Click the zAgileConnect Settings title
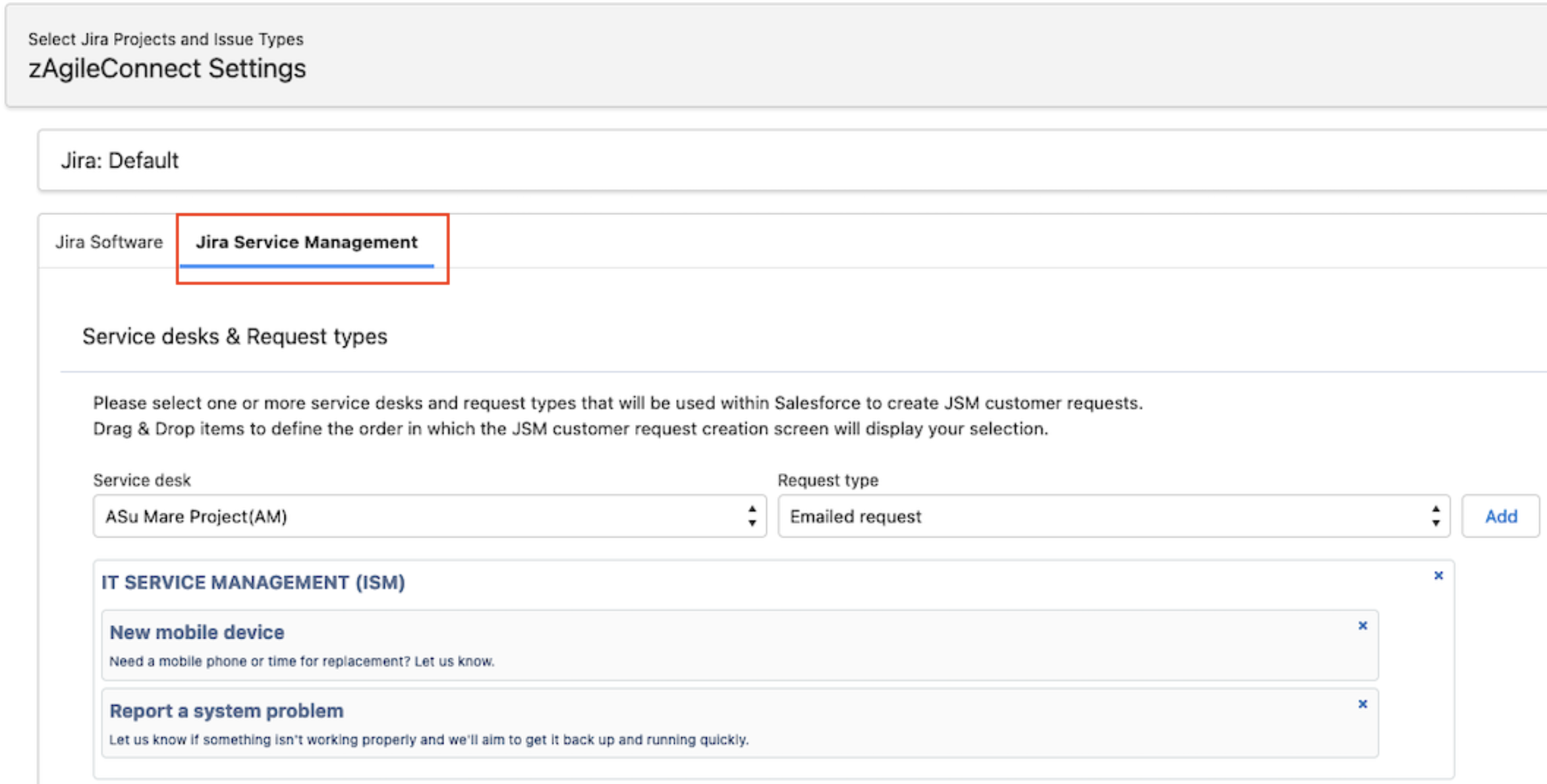The height and width of the screenshot is (784, 1547). point(167,69)
